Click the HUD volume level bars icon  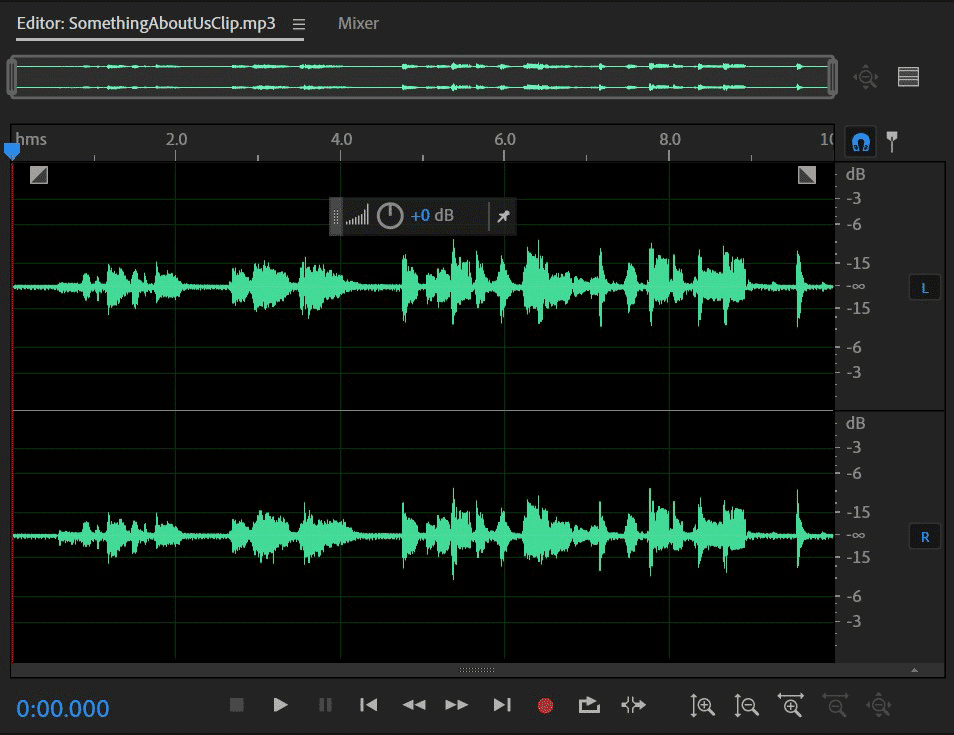pos(357,215)
